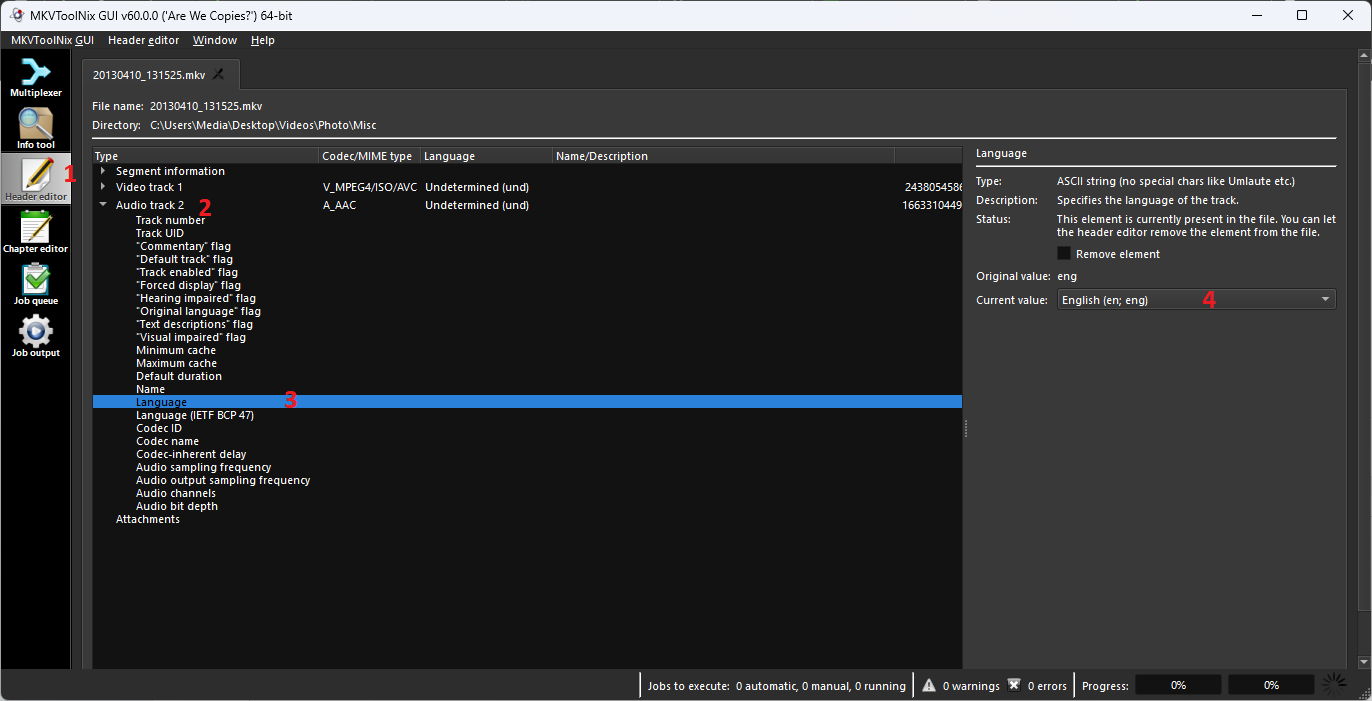Click the first Progress bar
Image resolution: width=1372 pixels, height=701 pixels.
(1178, 686)
